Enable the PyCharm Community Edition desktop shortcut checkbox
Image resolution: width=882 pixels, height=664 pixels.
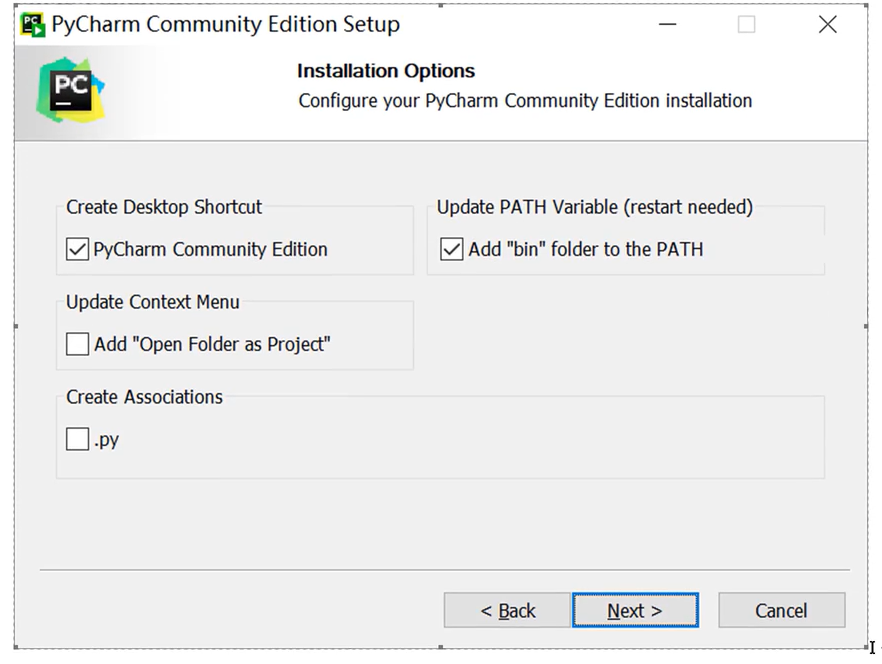tap(78, 249)
